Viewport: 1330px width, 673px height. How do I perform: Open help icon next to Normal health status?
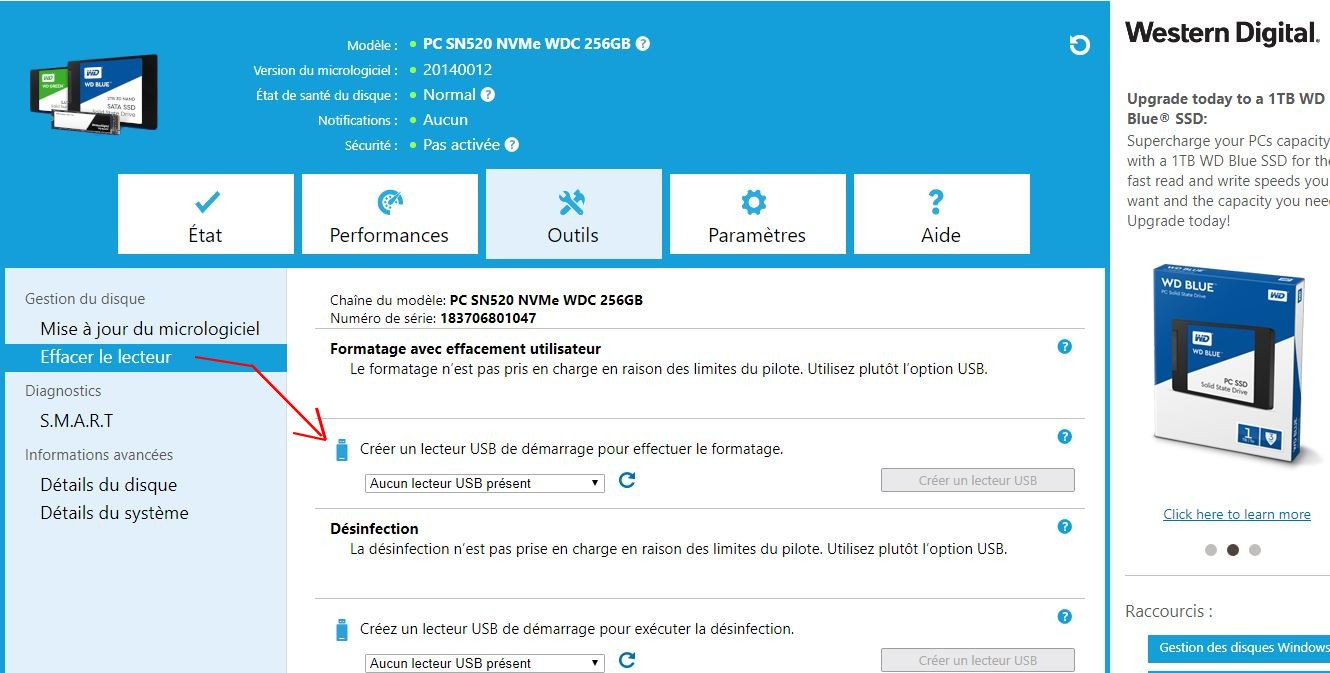(487, 95)
